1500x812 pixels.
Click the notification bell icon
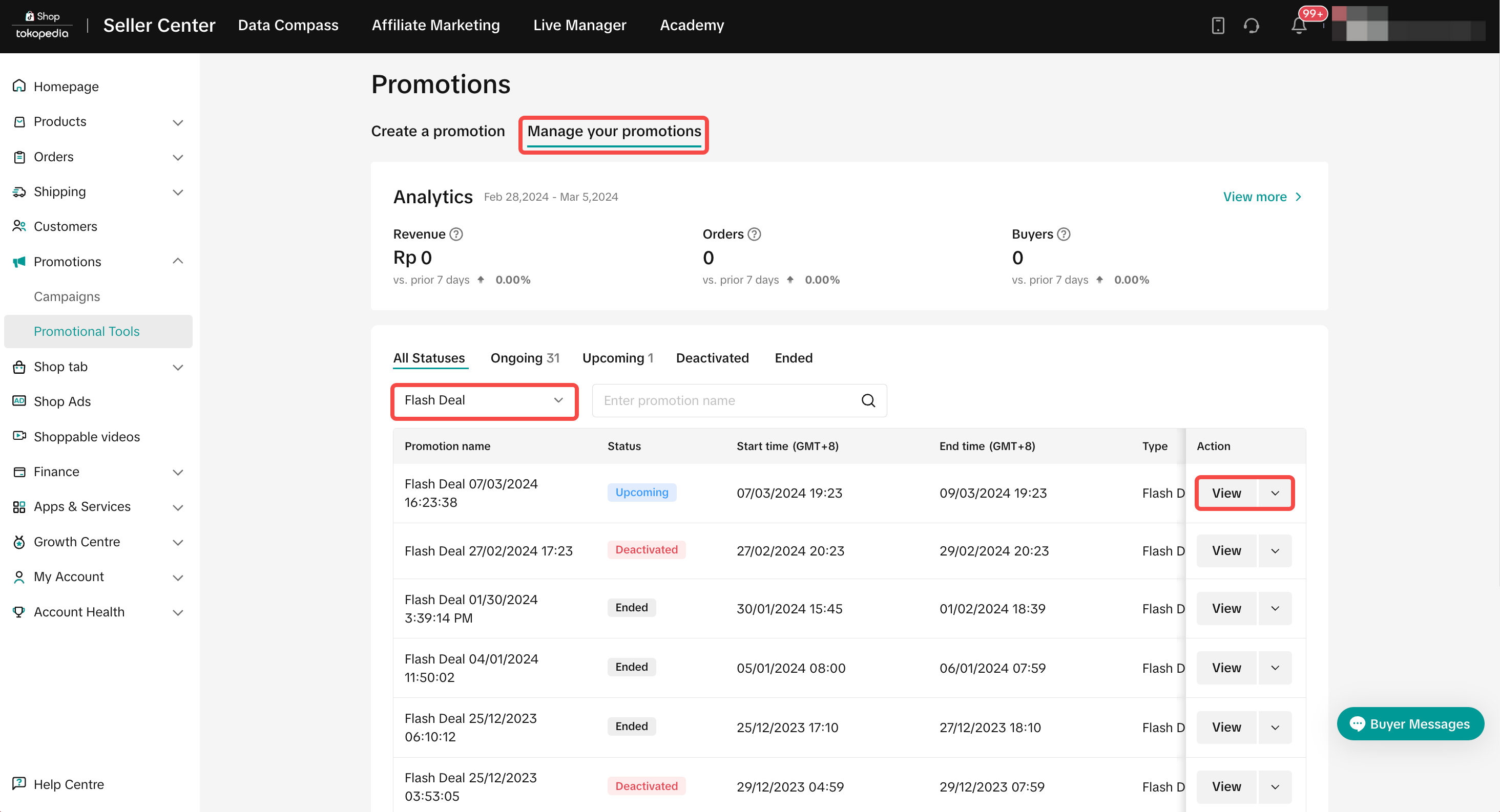[1299, 26]
